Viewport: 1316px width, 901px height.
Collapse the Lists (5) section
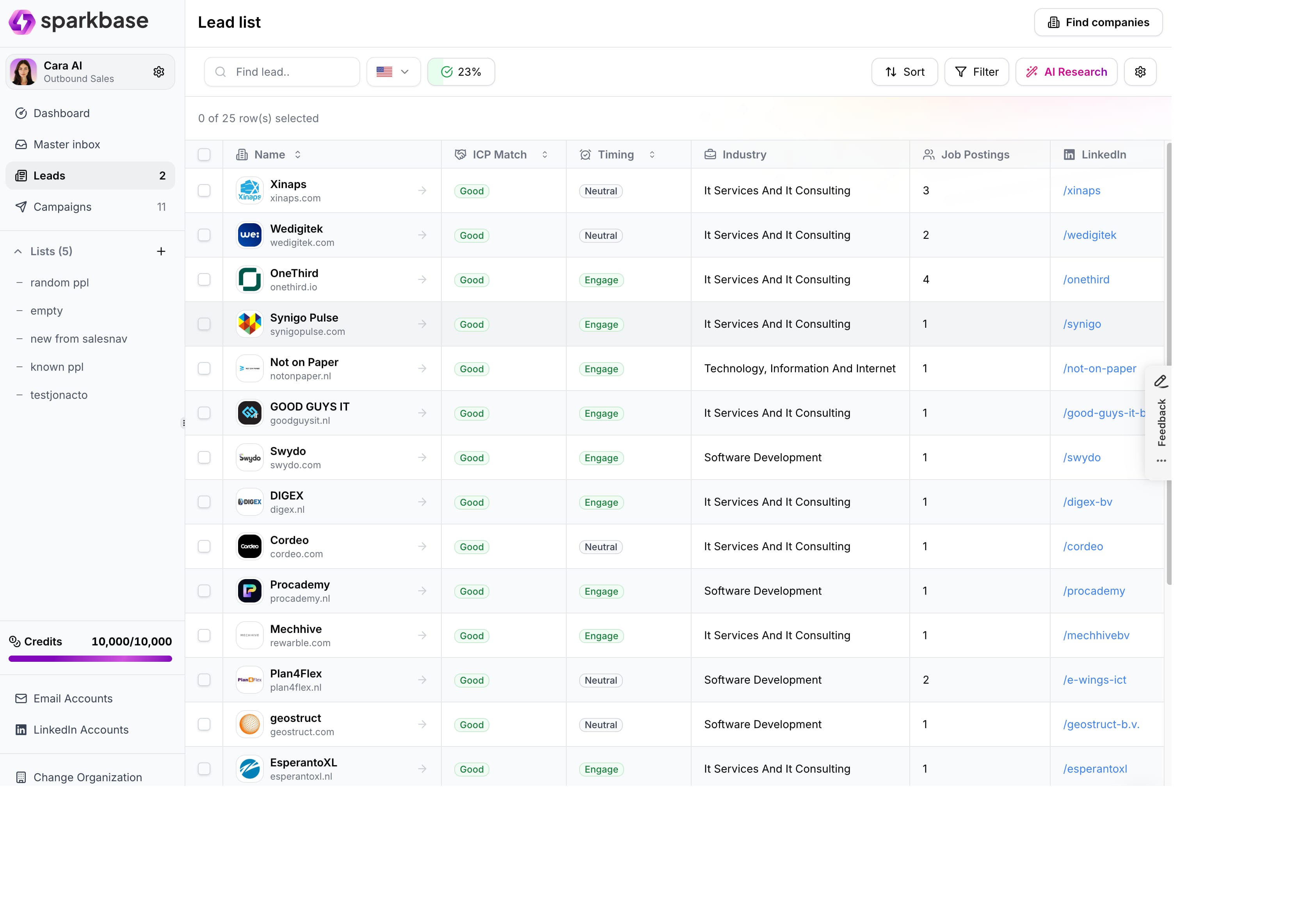pos(18,251)
